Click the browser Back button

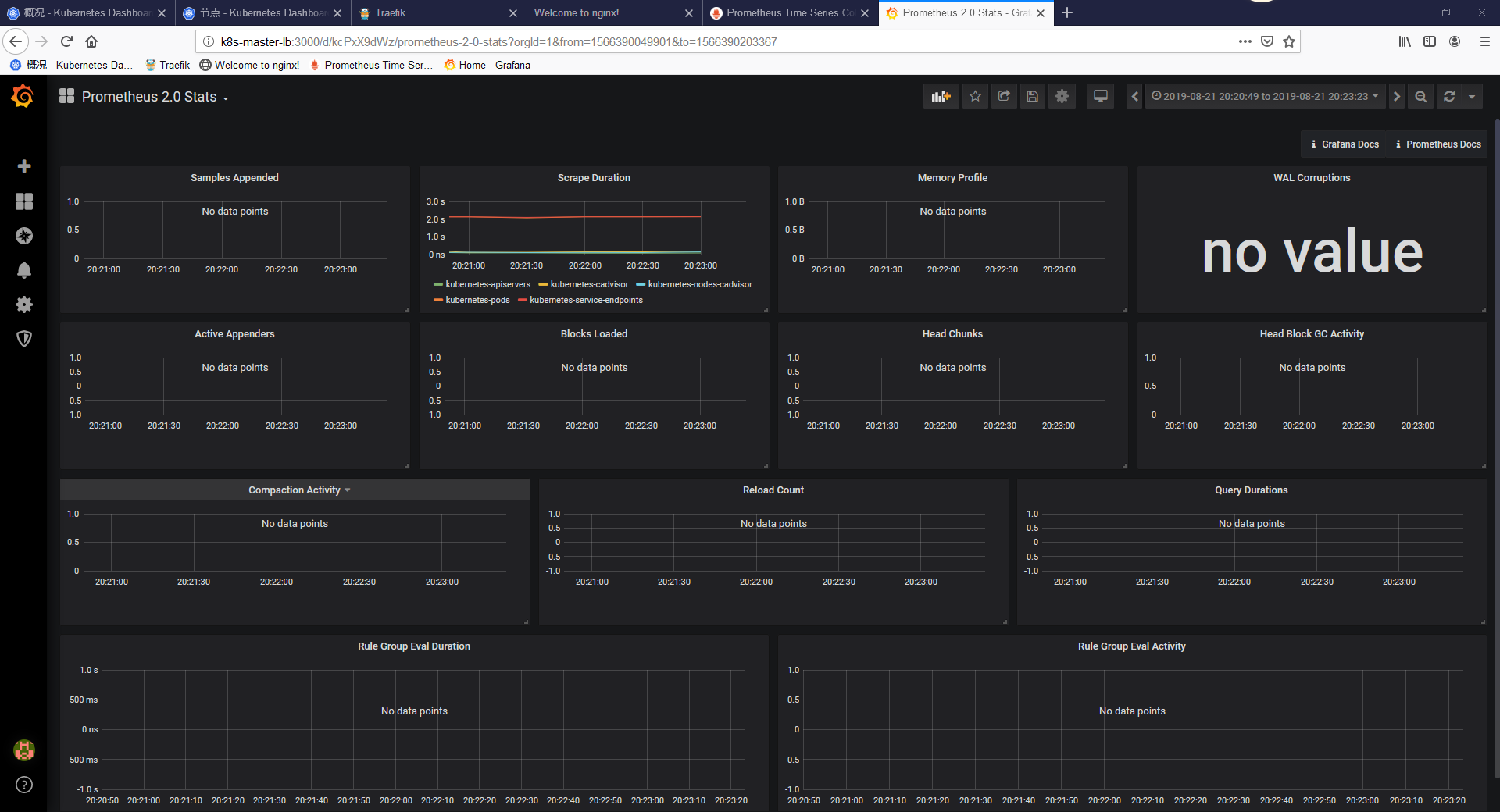point(16,41)
